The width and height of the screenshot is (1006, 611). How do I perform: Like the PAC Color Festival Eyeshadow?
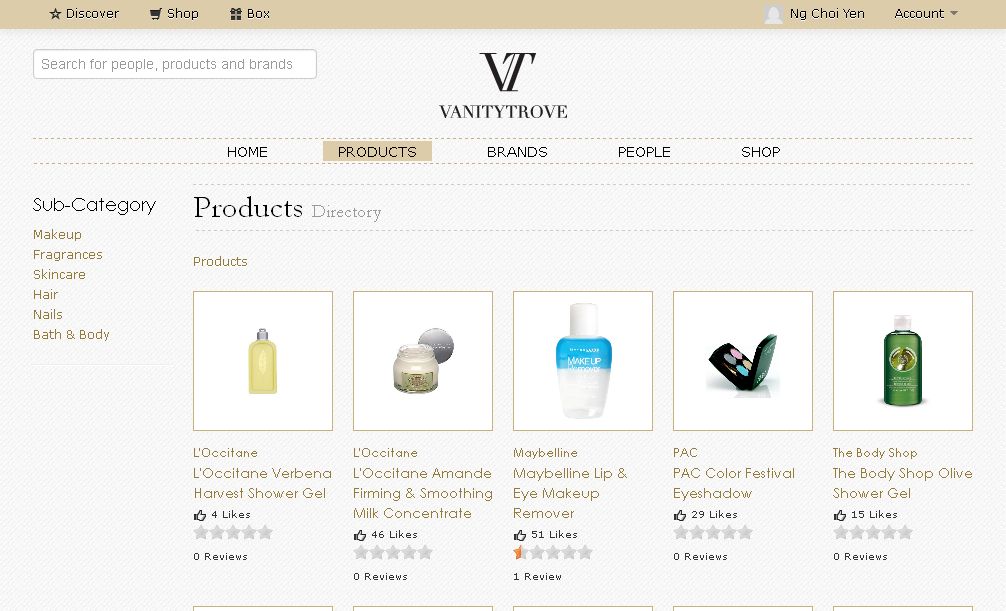point(680,515)
